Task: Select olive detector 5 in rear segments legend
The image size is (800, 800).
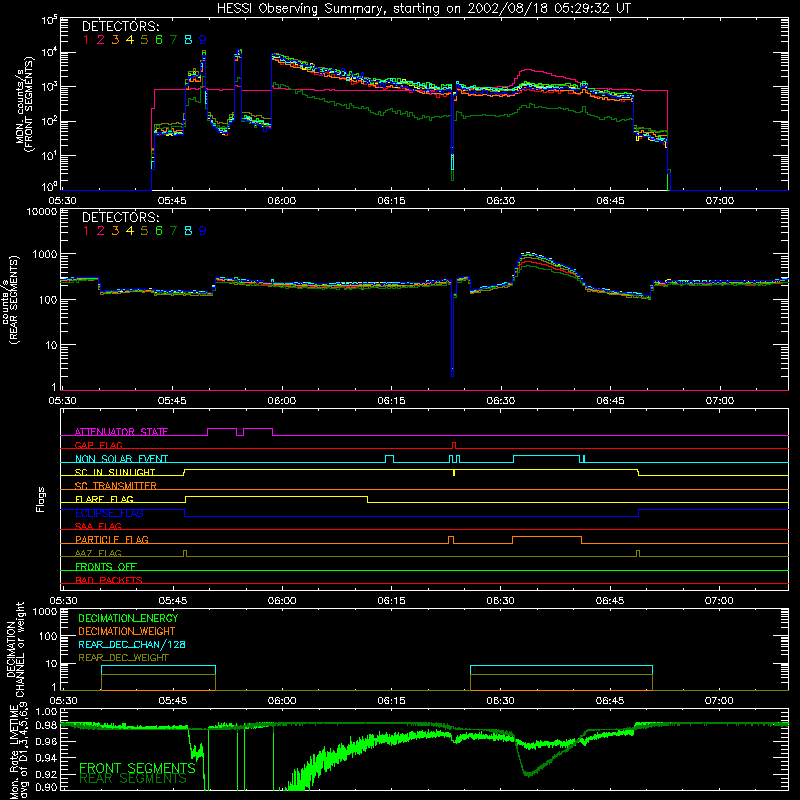Action: (144, 231)
